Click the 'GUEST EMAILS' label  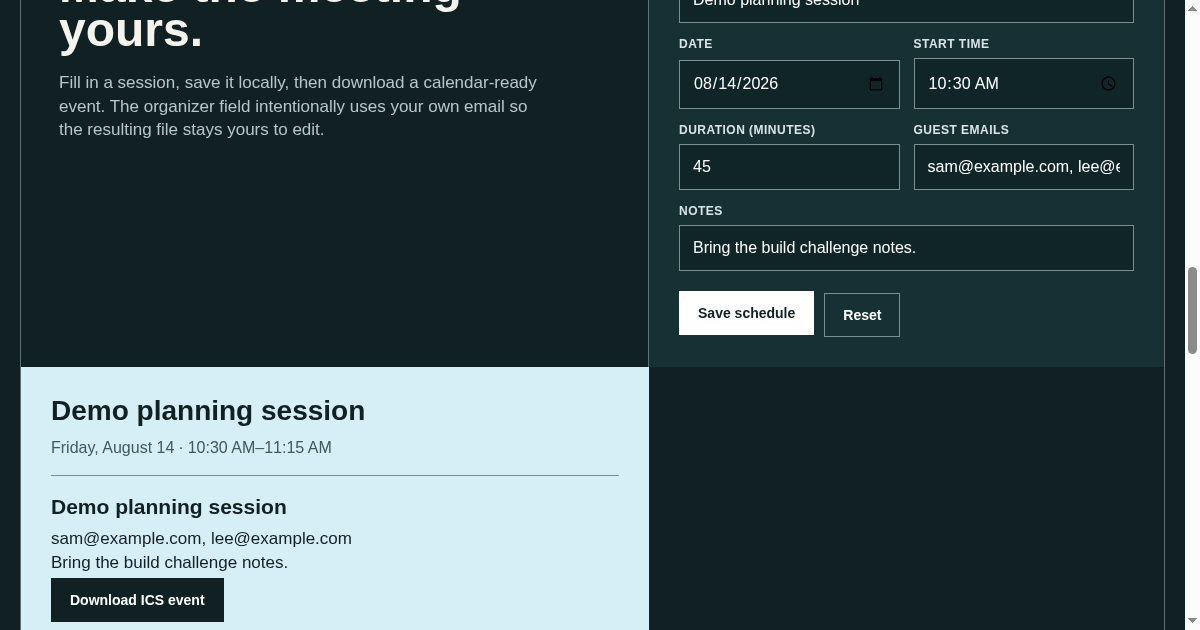(961, 130)
